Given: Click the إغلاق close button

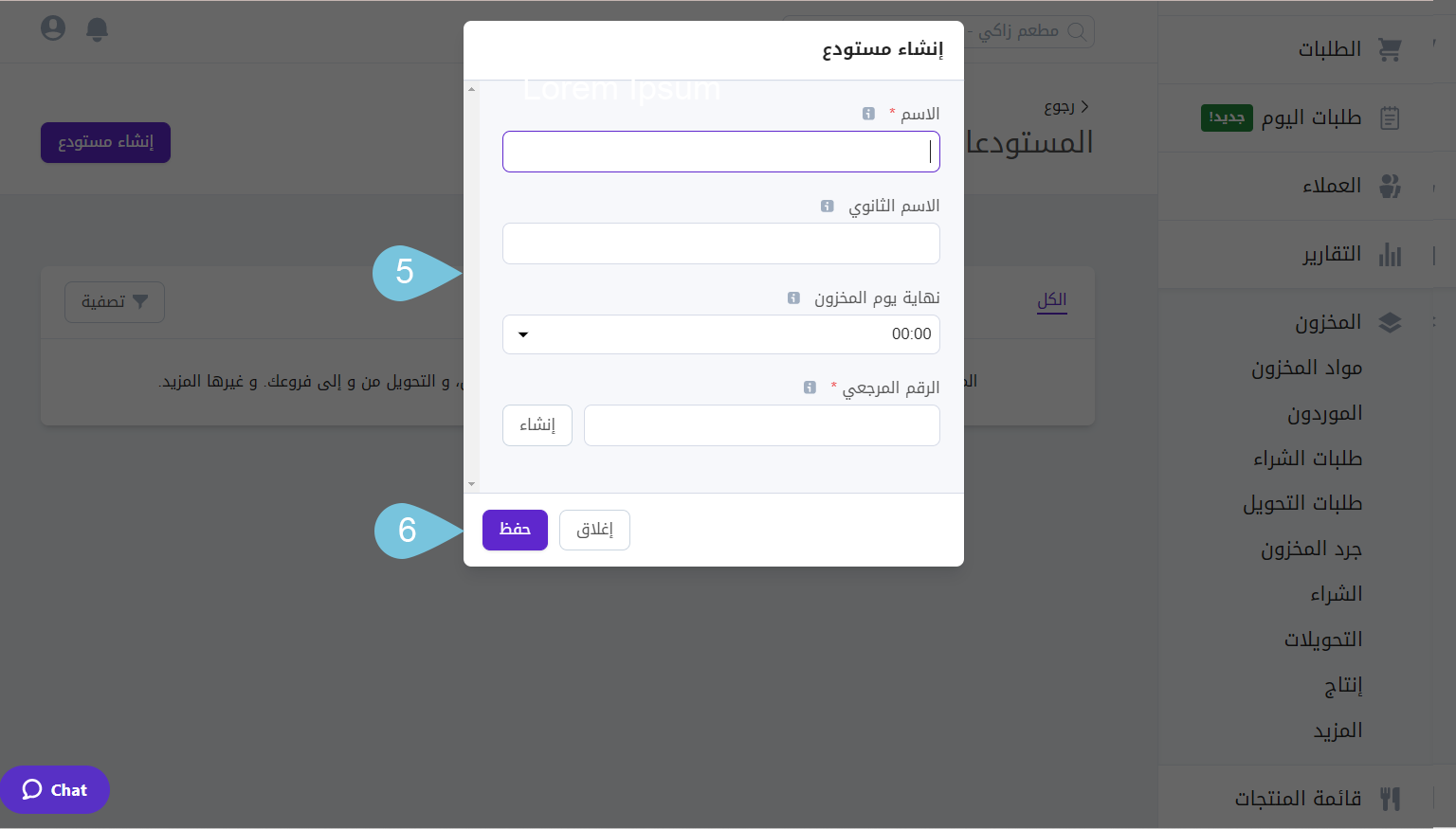Looking at the screenshot, I should [594, 530].
